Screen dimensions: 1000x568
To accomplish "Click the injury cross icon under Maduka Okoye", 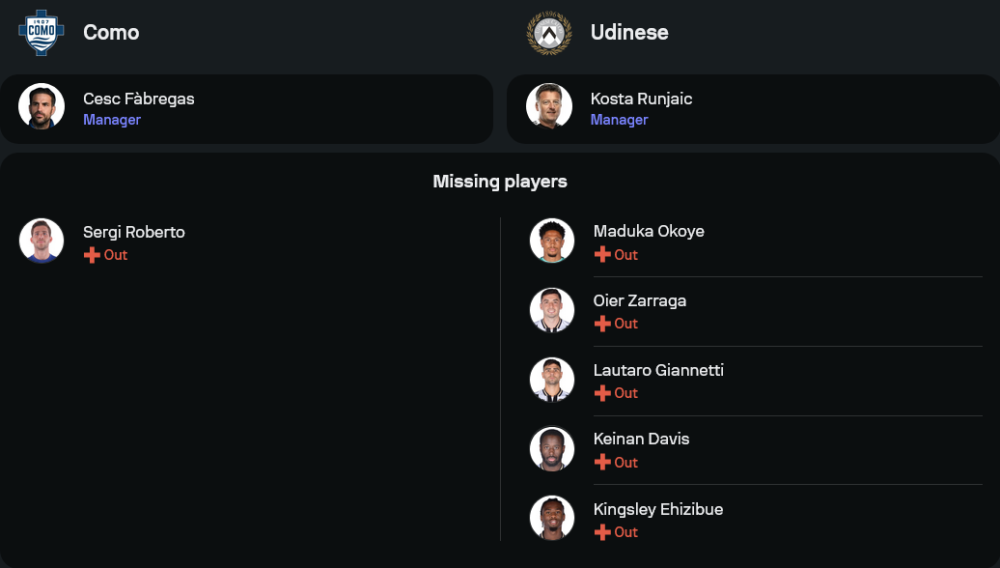I will coord(602,255).
